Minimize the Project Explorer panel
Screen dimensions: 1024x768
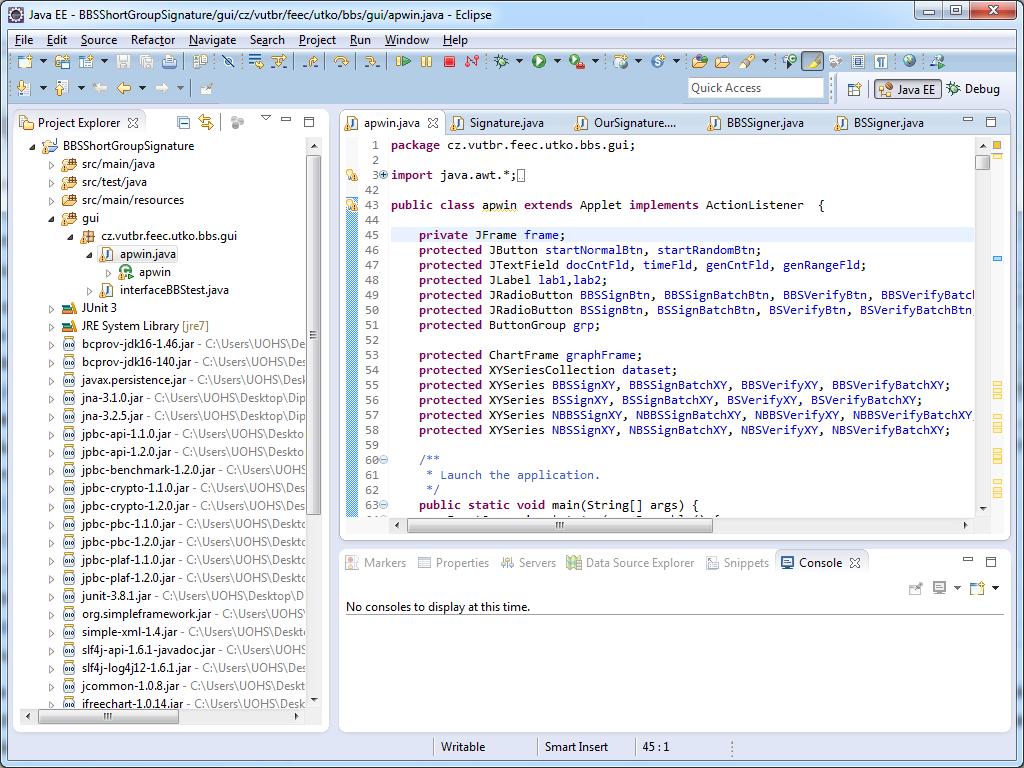286,120
